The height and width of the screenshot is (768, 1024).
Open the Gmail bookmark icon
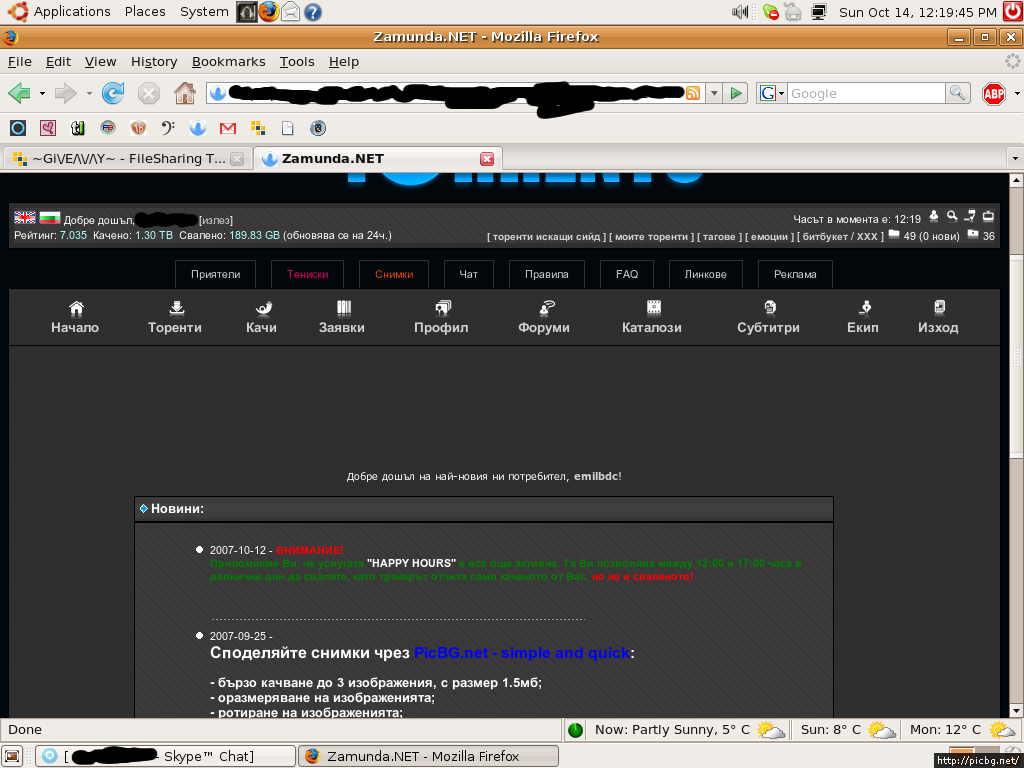tap(228, 128)
